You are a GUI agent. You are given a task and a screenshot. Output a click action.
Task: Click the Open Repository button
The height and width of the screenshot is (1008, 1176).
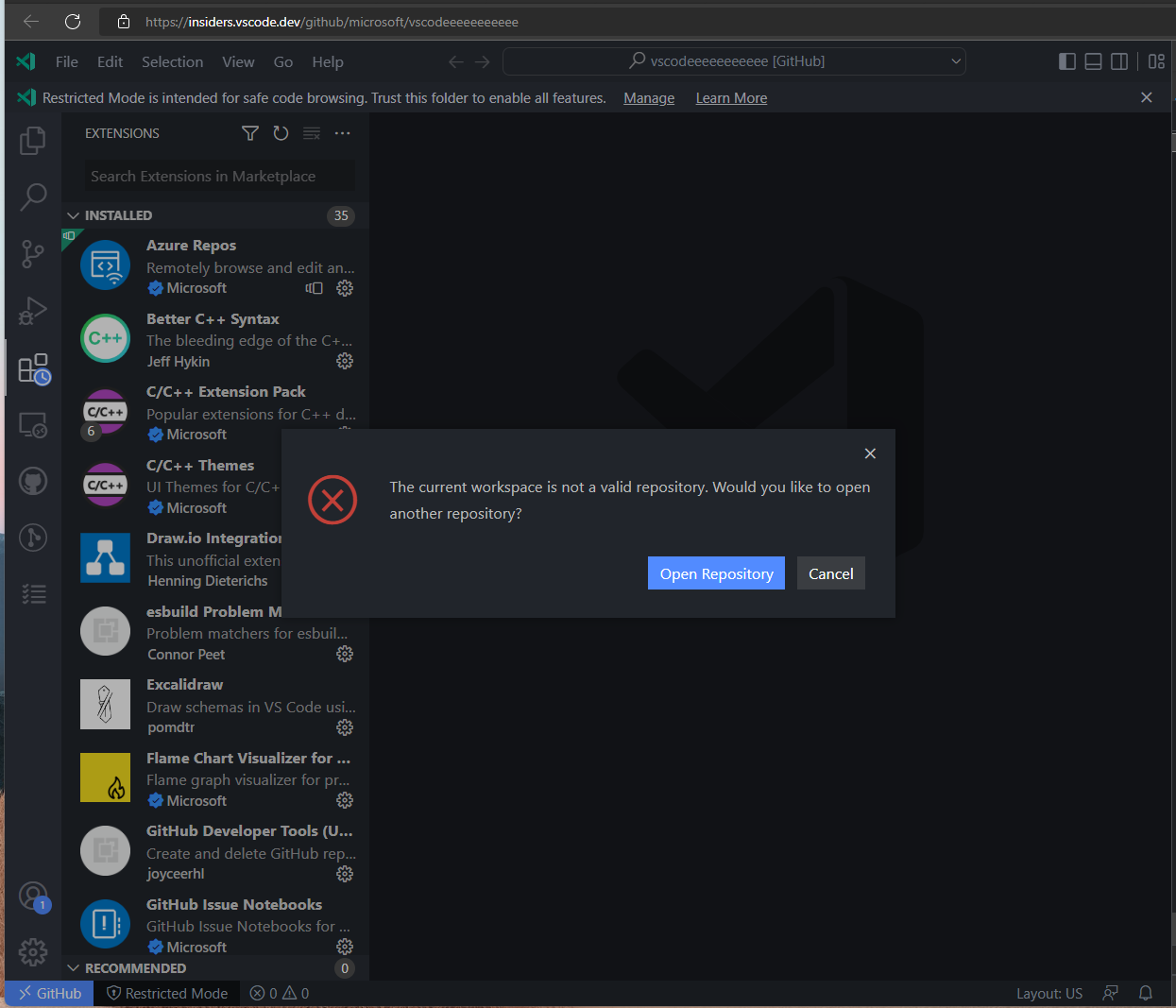(715, 572)
